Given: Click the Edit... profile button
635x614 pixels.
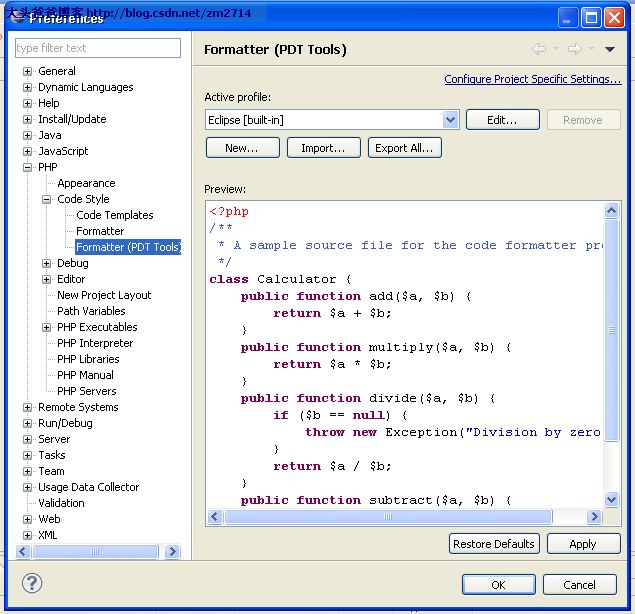Looking at the screenshot, I should 503,120.
